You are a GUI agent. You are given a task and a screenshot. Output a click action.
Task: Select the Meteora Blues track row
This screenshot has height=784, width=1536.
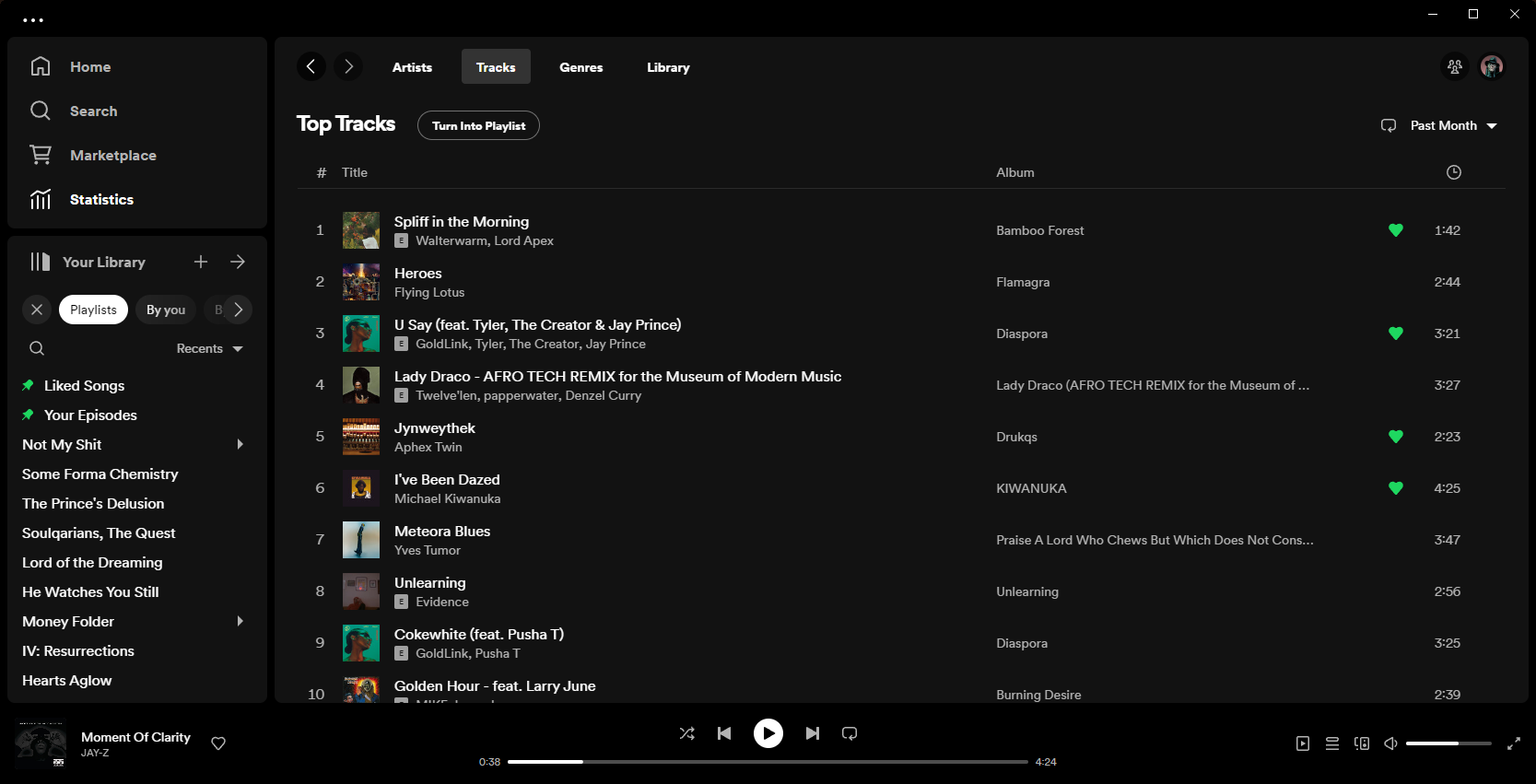901,540
